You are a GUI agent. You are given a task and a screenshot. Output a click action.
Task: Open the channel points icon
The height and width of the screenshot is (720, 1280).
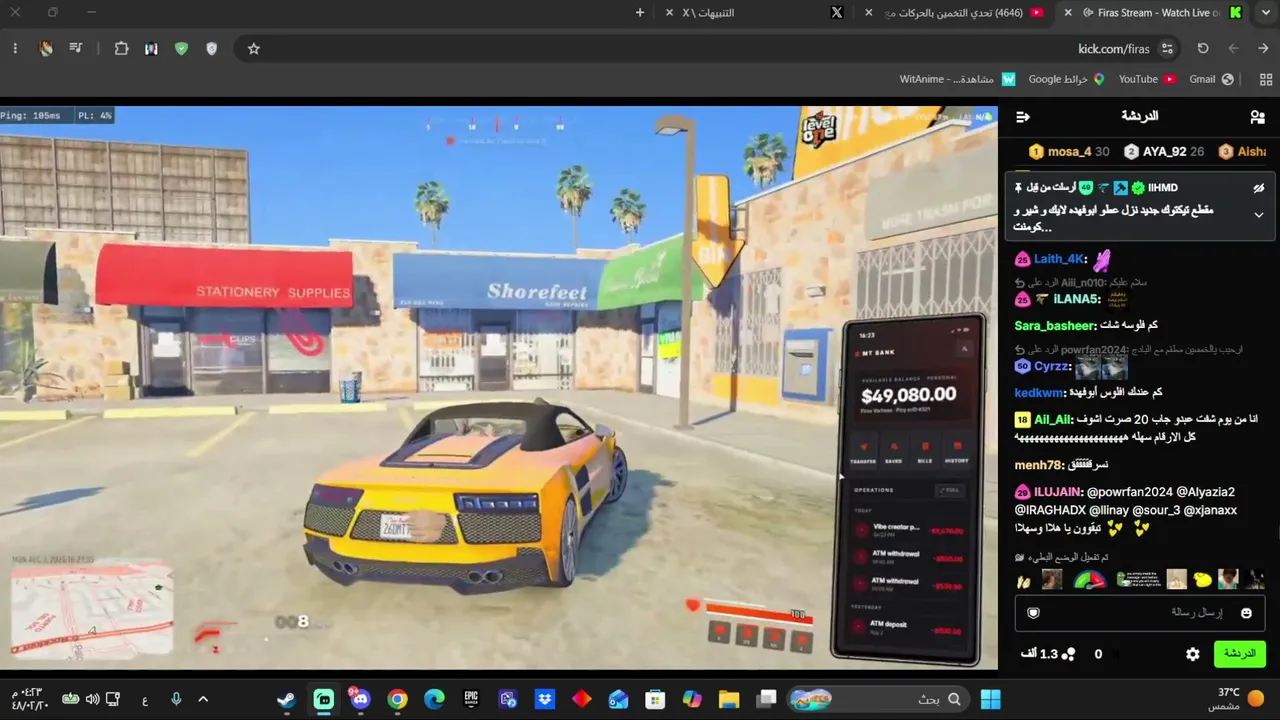click(1069, 654)
